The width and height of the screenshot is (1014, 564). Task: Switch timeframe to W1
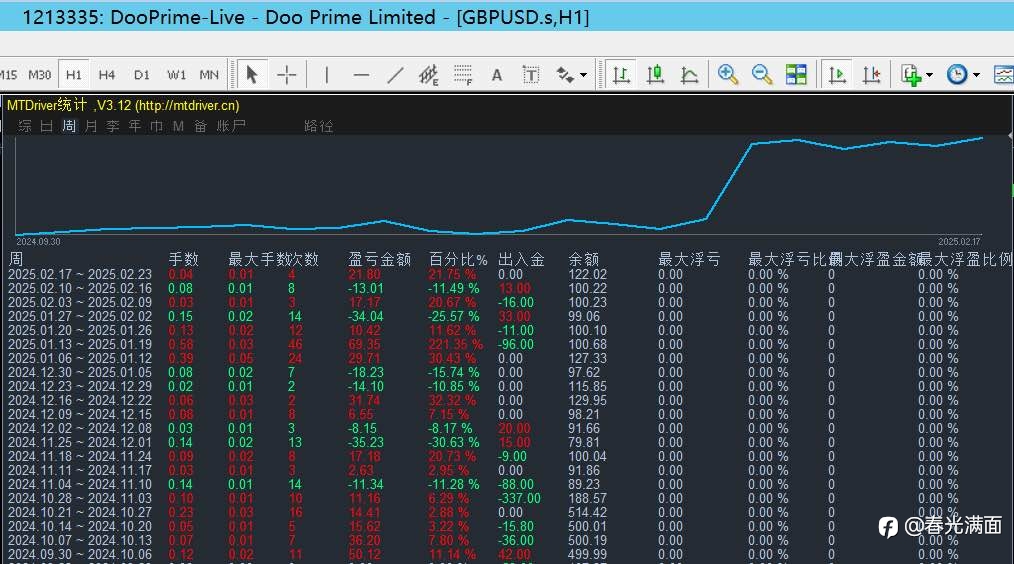click(x=176, y=75)
